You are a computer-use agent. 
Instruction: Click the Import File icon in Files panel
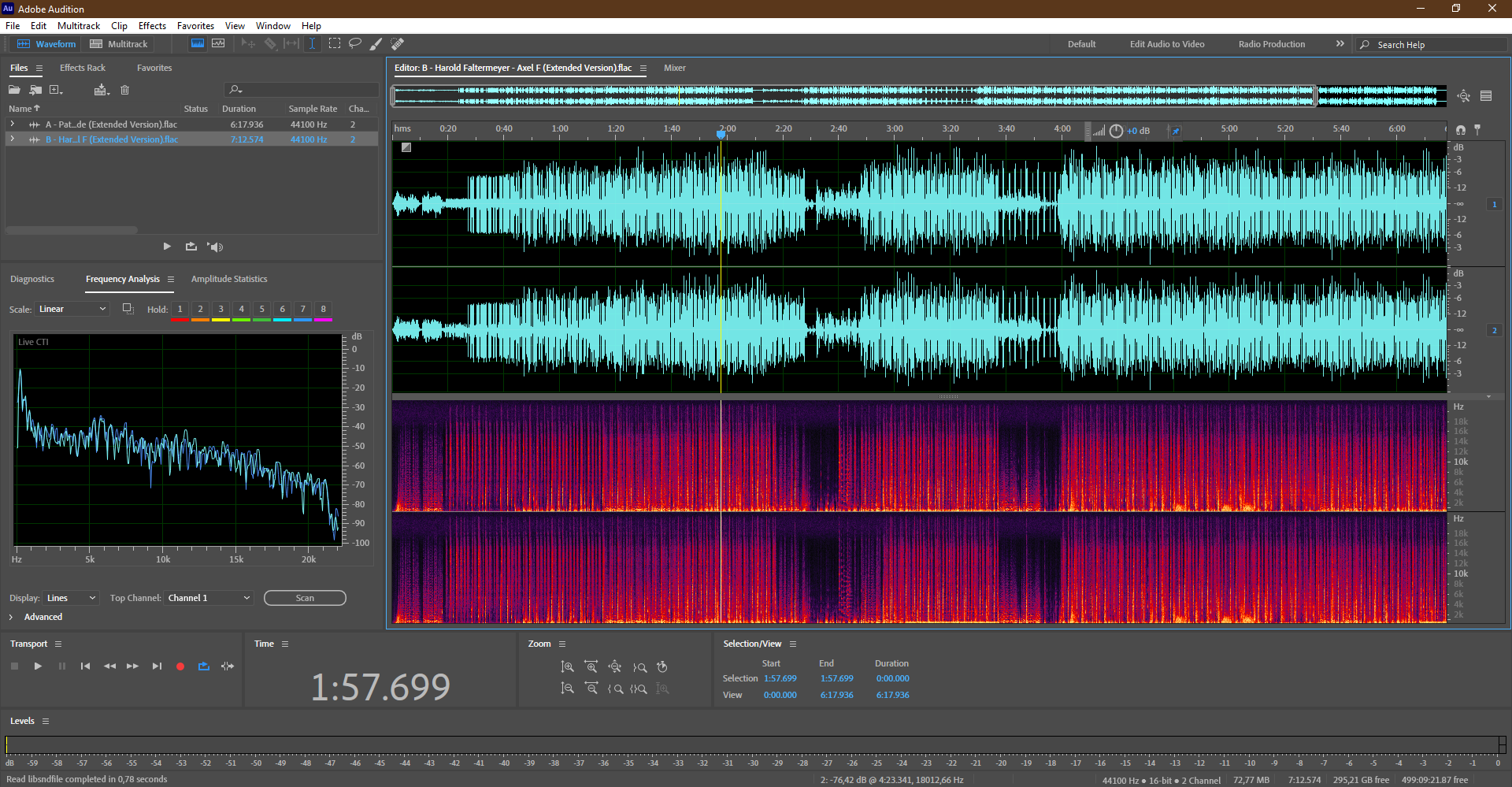pyautogui.click(x=35, y=90)
